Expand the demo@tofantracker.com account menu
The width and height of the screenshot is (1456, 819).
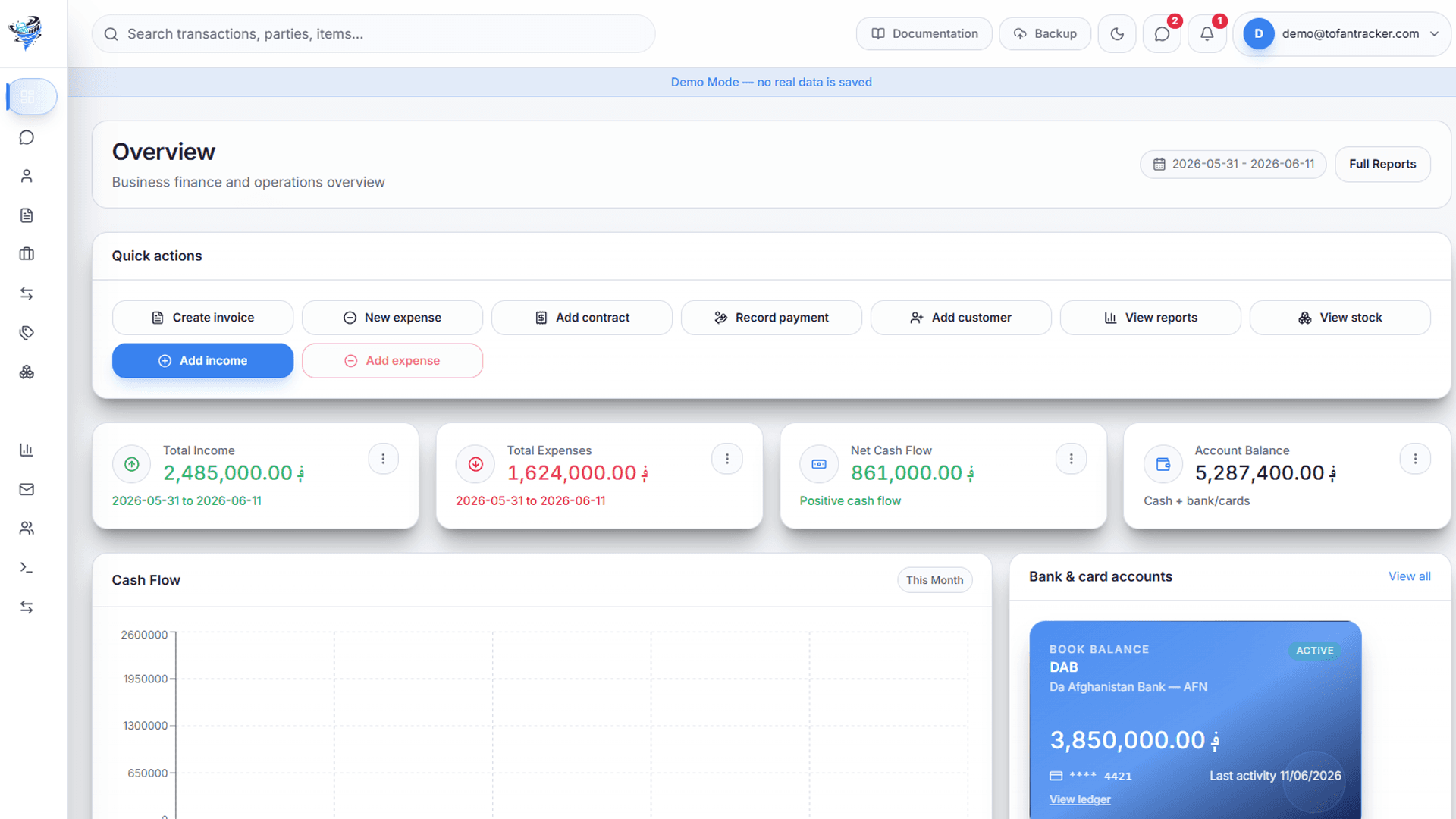point(1342,34)
